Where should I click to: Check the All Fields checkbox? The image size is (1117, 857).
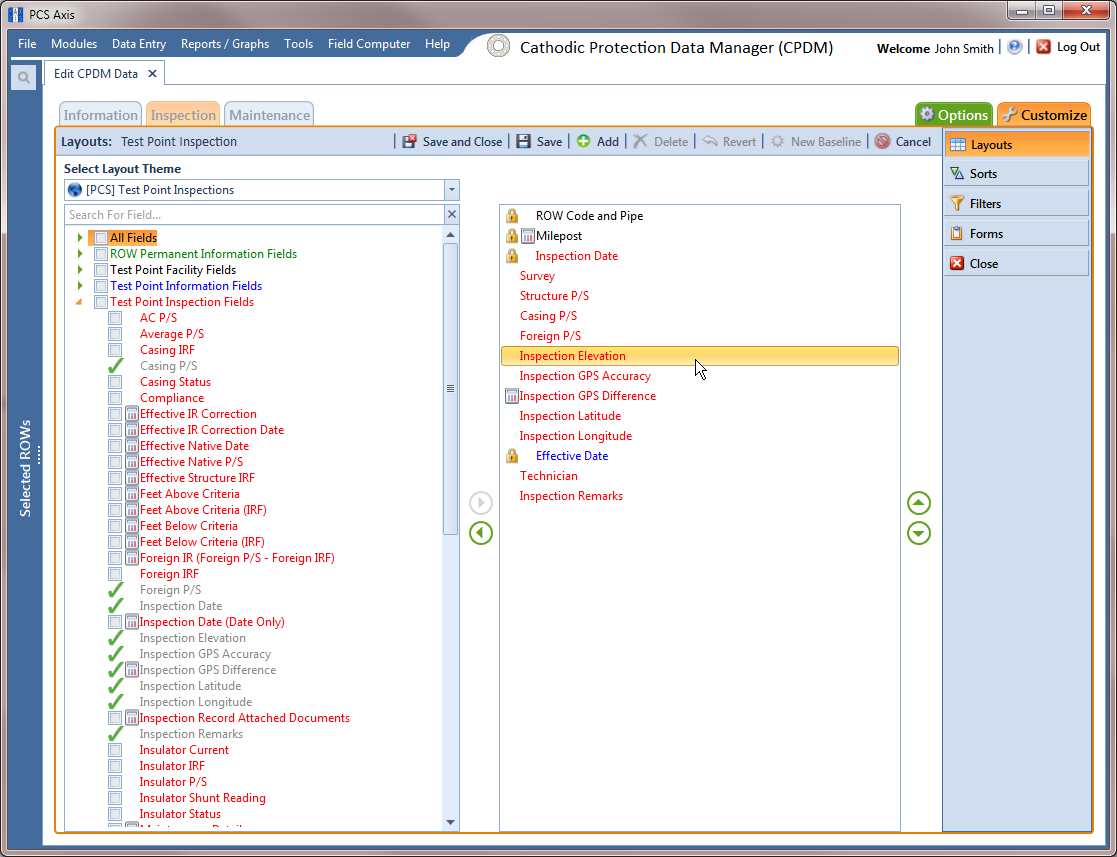(x=100, y=238)
